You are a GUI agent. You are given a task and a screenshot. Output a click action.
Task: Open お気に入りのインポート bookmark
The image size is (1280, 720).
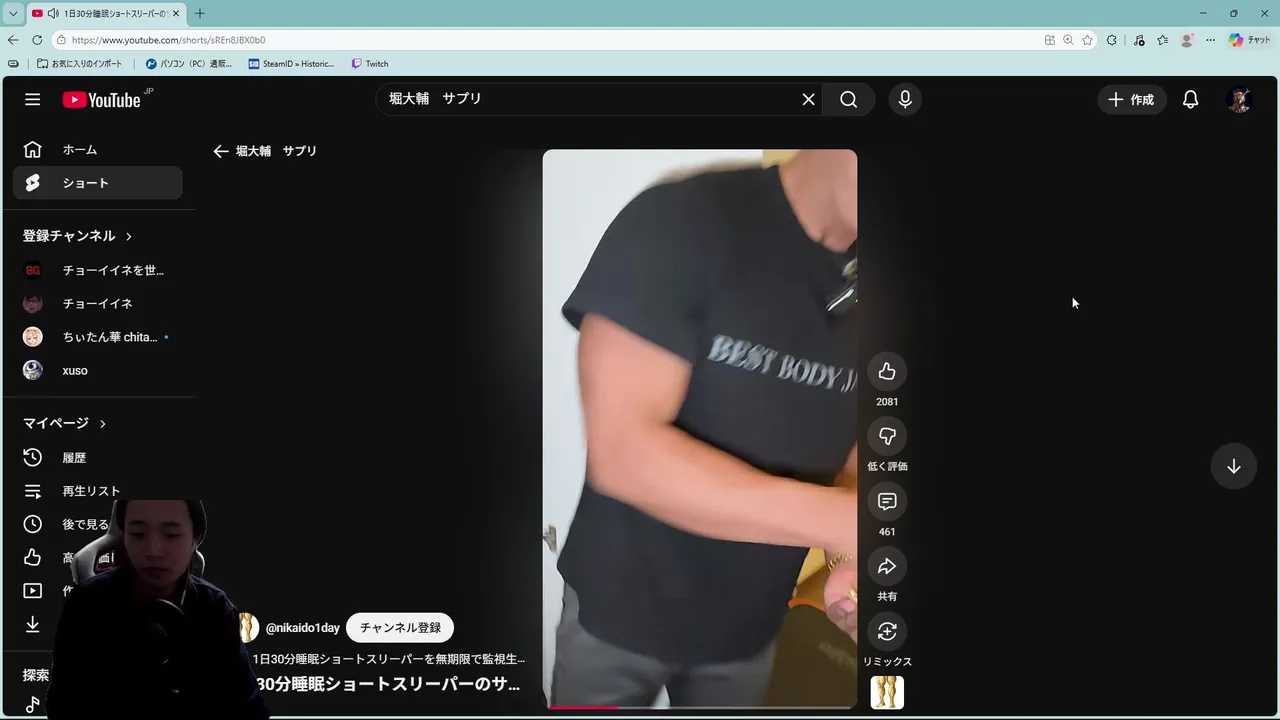point(80,64)
